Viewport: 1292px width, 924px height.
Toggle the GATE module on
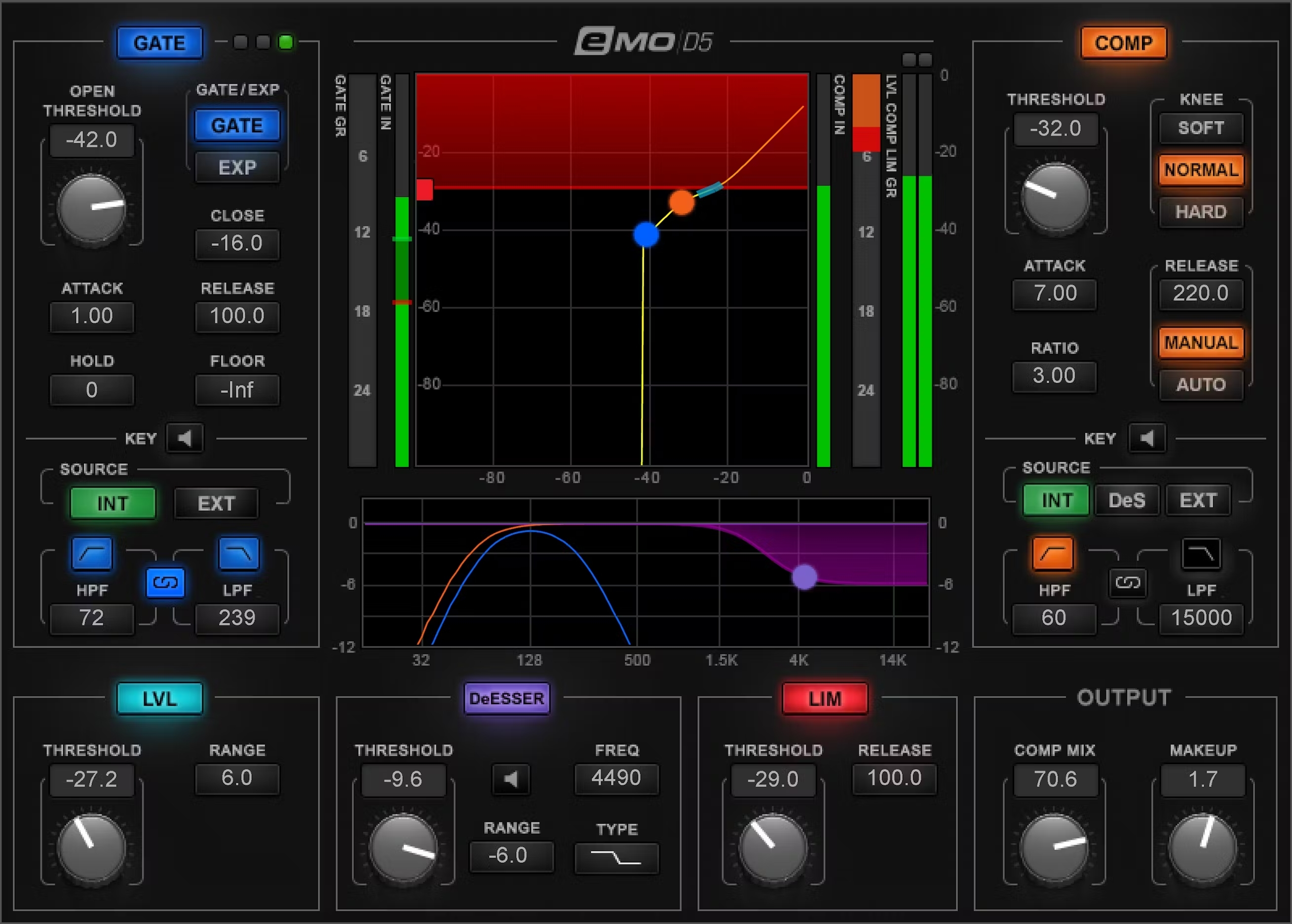click(159, 42)
